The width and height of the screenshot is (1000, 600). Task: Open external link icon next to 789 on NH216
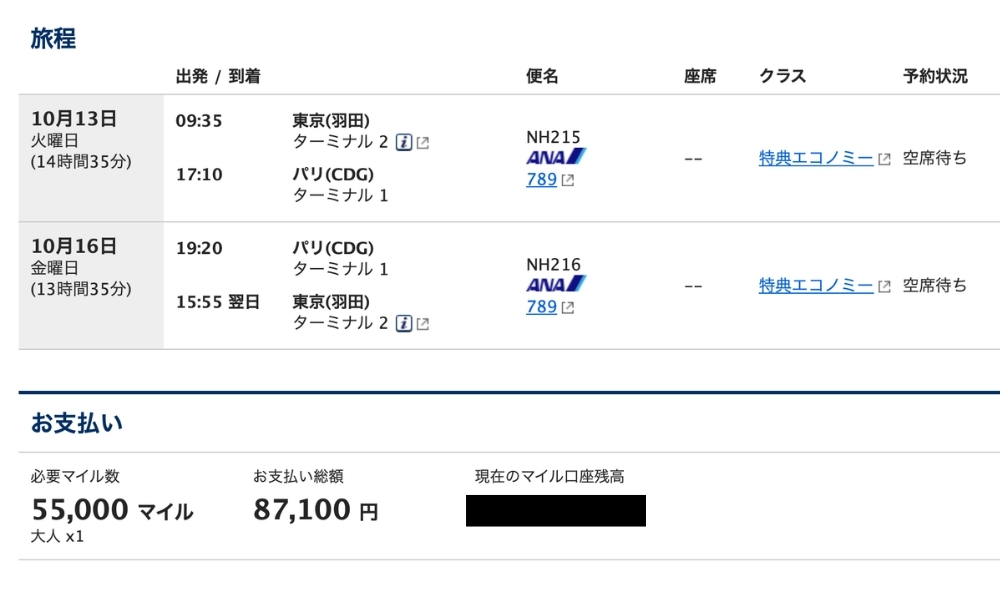(566, 308)
